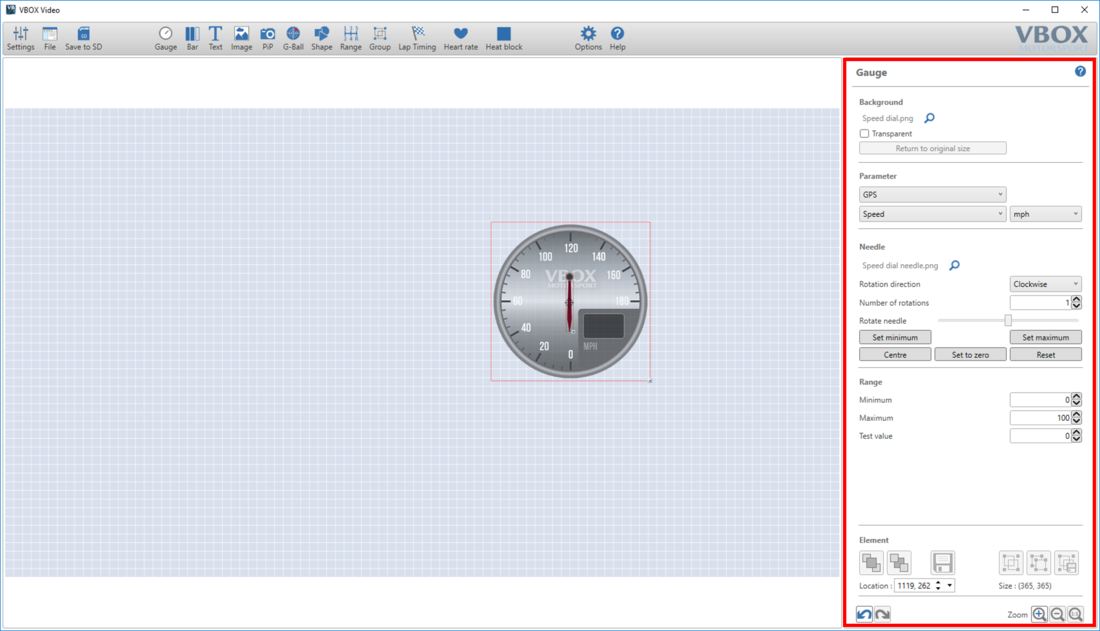Click the Set to zero button
This screenshot has height=631, width=1100.
coord(970,354)
